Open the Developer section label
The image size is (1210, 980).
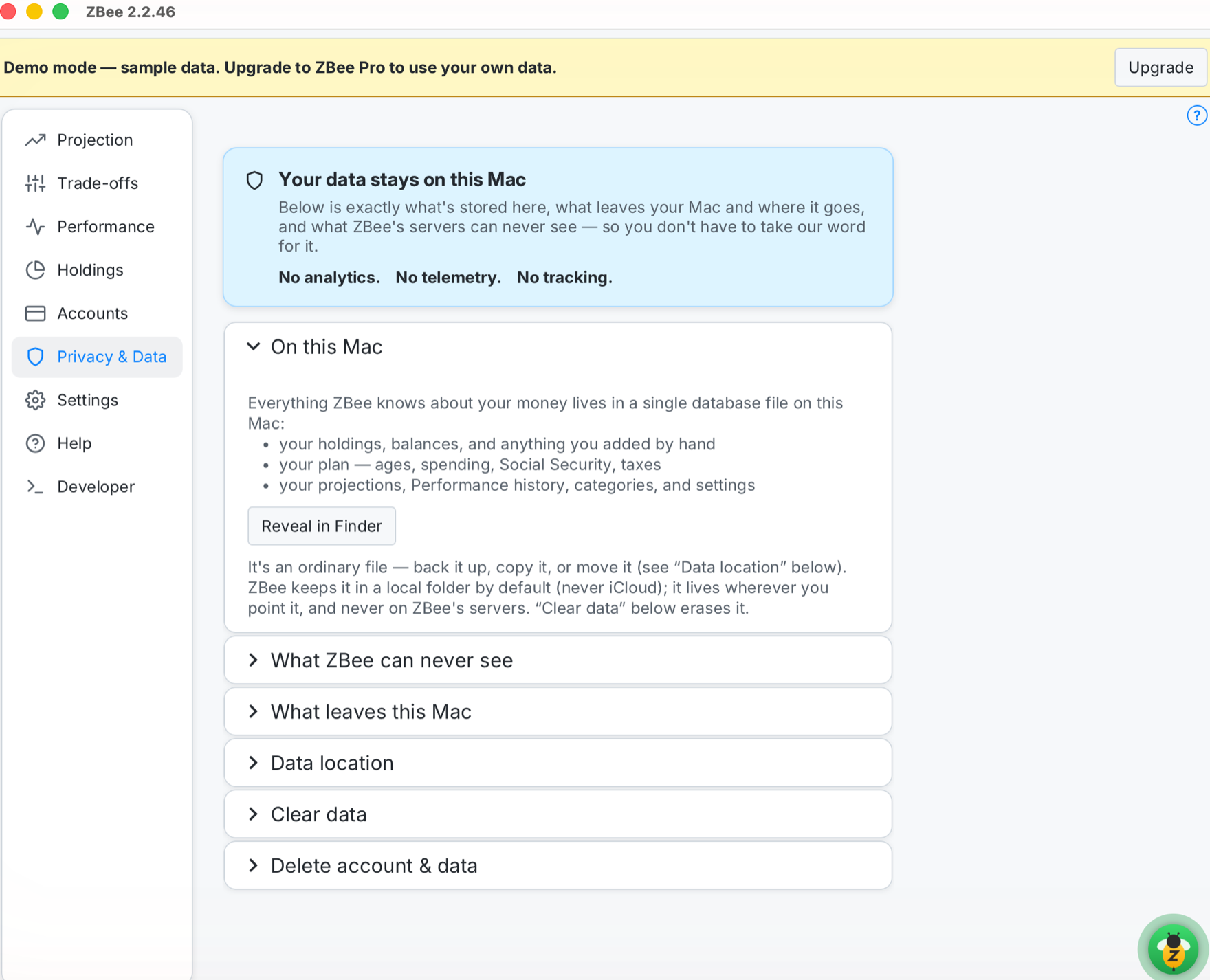(96, 487)
